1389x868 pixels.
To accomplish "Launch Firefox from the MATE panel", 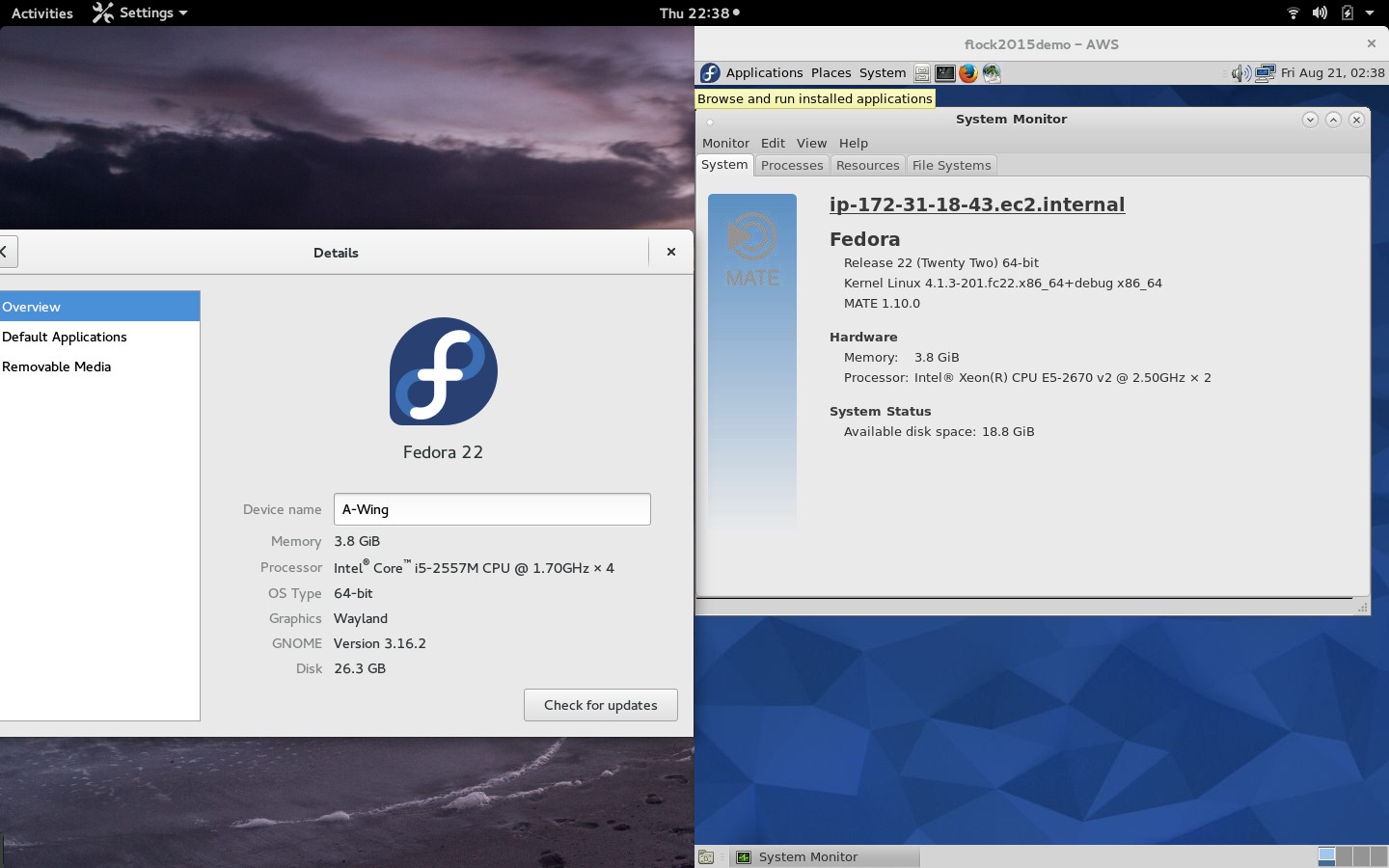I will coord(968,73).
